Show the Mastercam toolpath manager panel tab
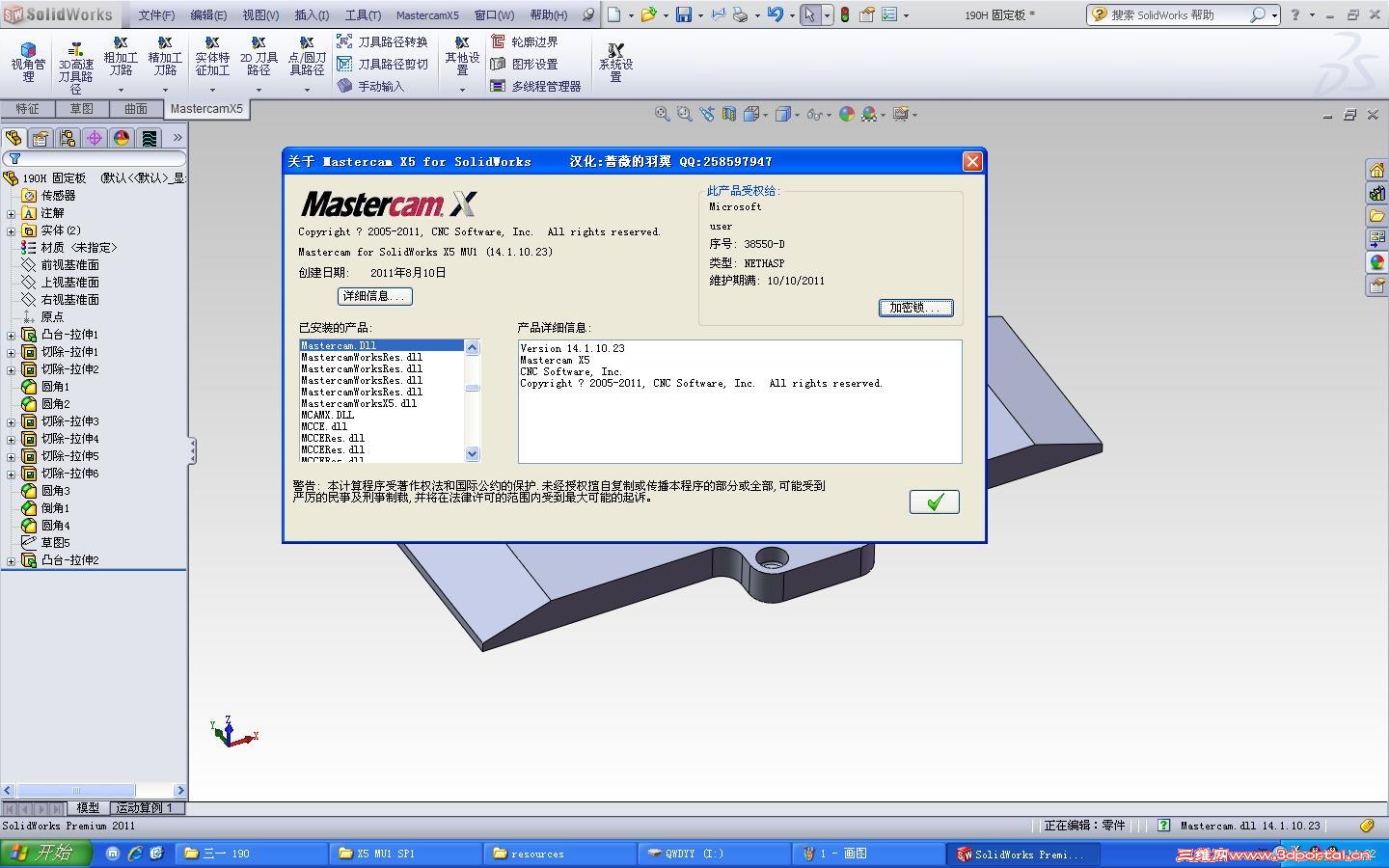This screenshot has width=1389, height=868. pos(149,138)
